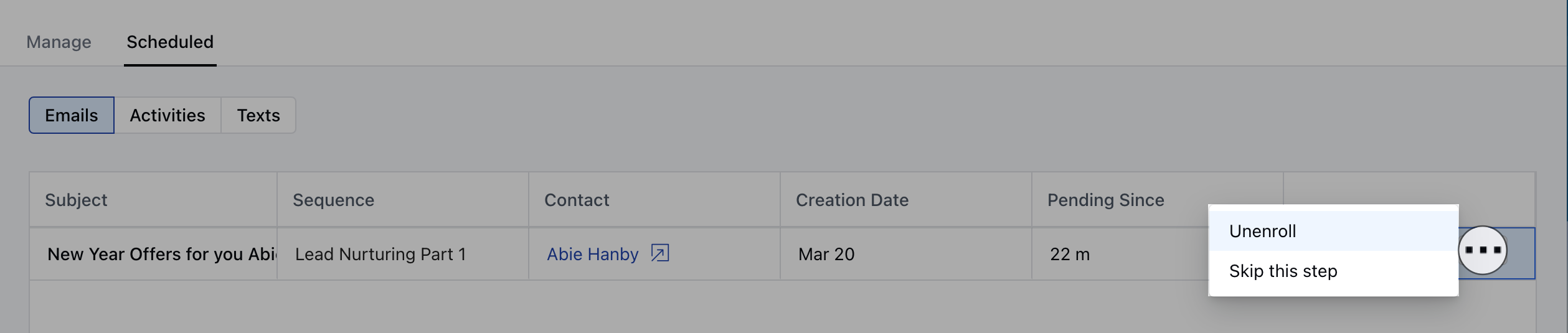Switch to the Activities segment

[x=168, y=115]
